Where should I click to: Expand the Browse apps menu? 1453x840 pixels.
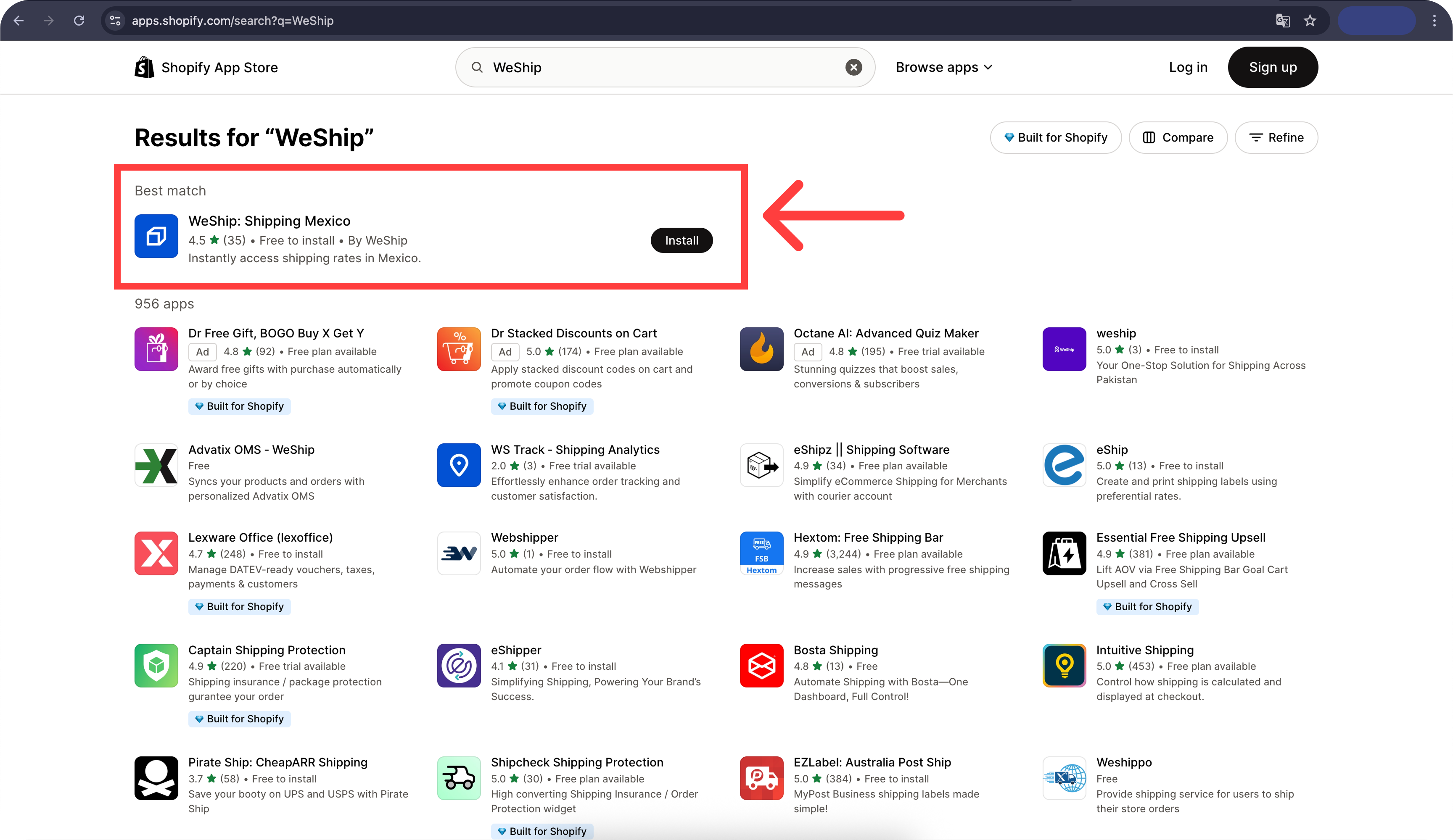pyautogui.click(x=944, y=67)
